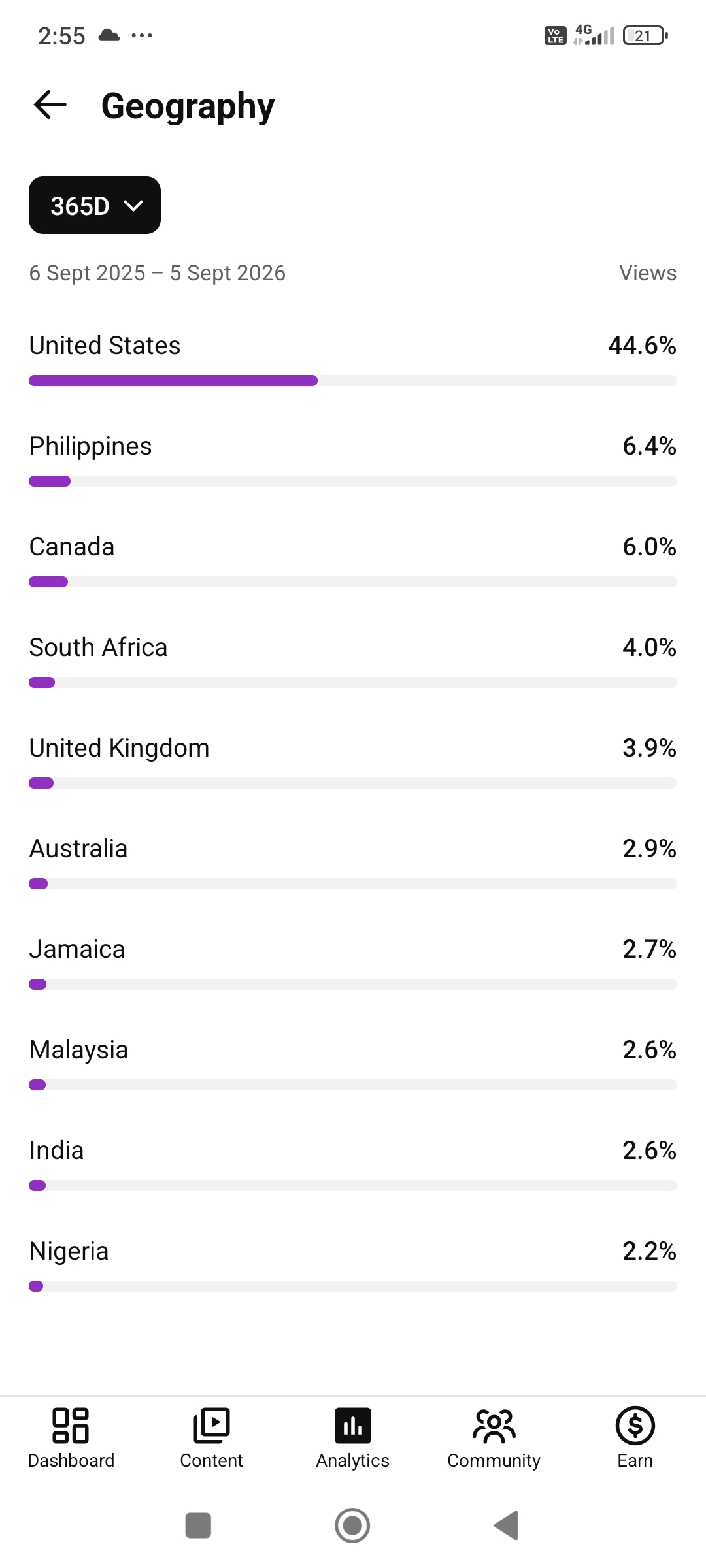Open the Earn dollar icon
This screenshot has height=1568, width=706.
(x=635, y=1425)
